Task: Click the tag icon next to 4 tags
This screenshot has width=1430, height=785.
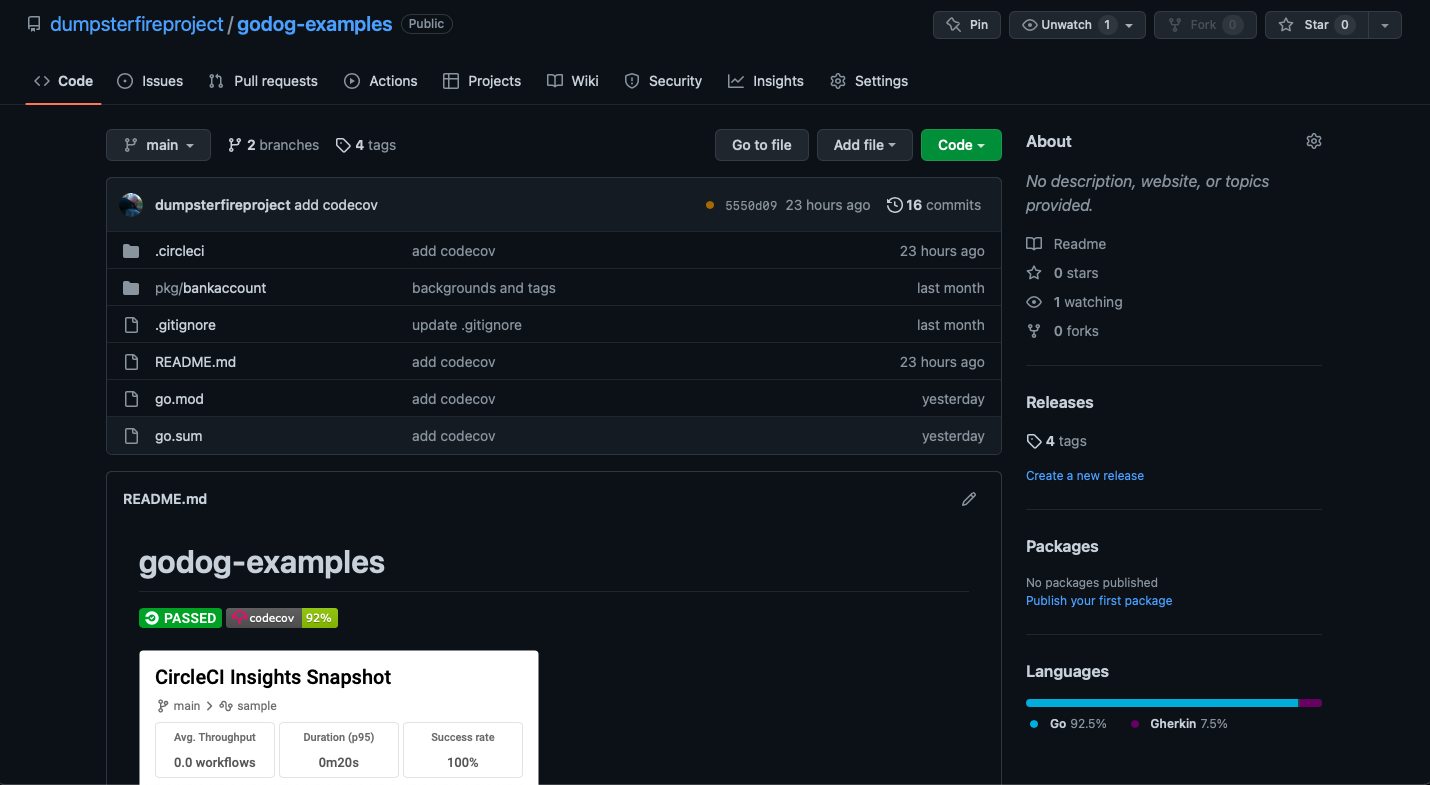Action: [343, 145]
